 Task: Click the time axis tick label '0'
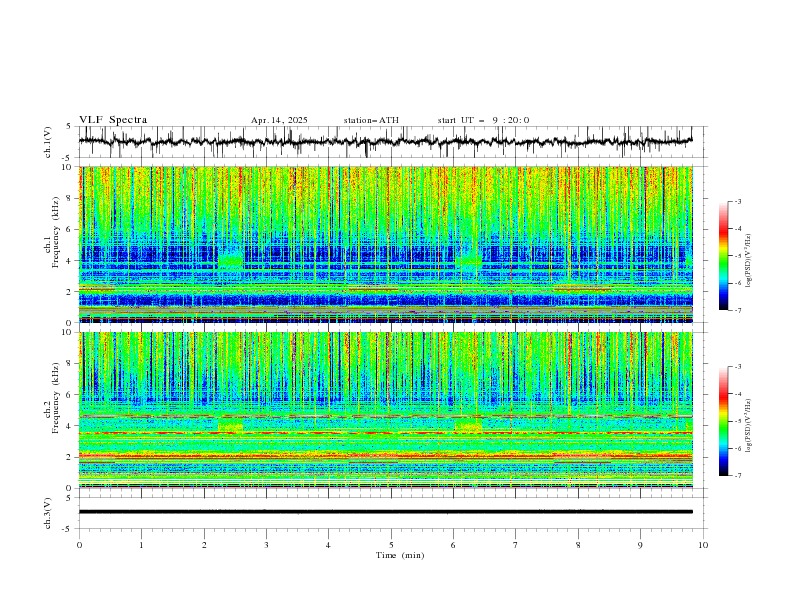pos(79,545)
